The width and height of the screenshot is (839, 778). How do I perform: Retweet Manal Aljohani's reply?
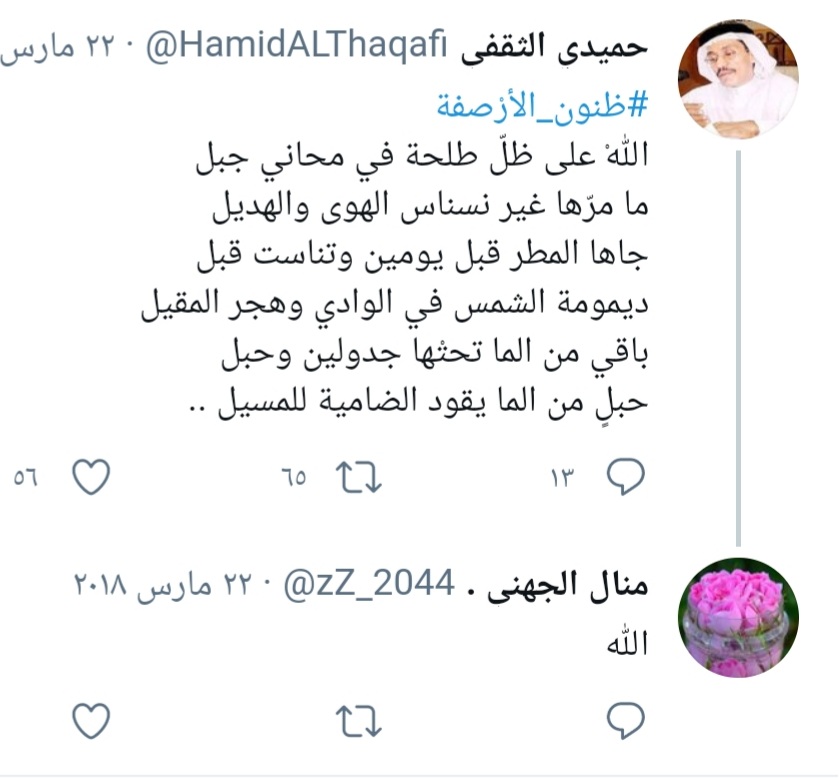[x=359, y=721]
